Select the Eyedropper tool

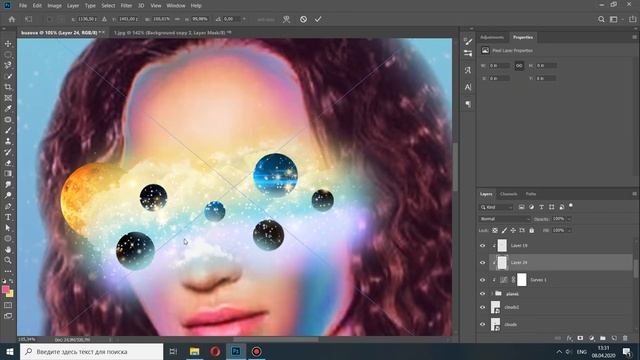point(8,109)
